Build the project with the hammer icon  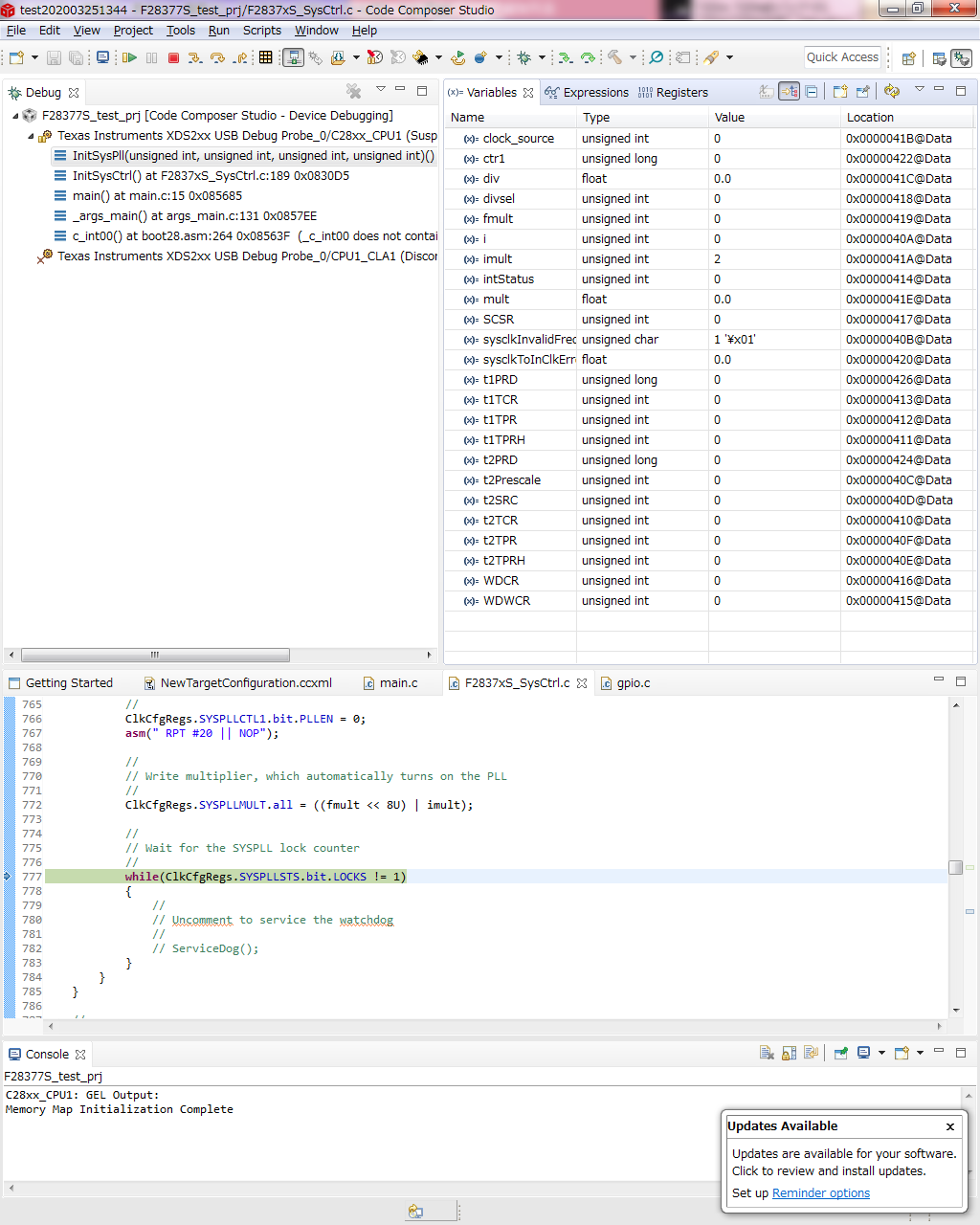pyautogui.click(x=615, y=57)
